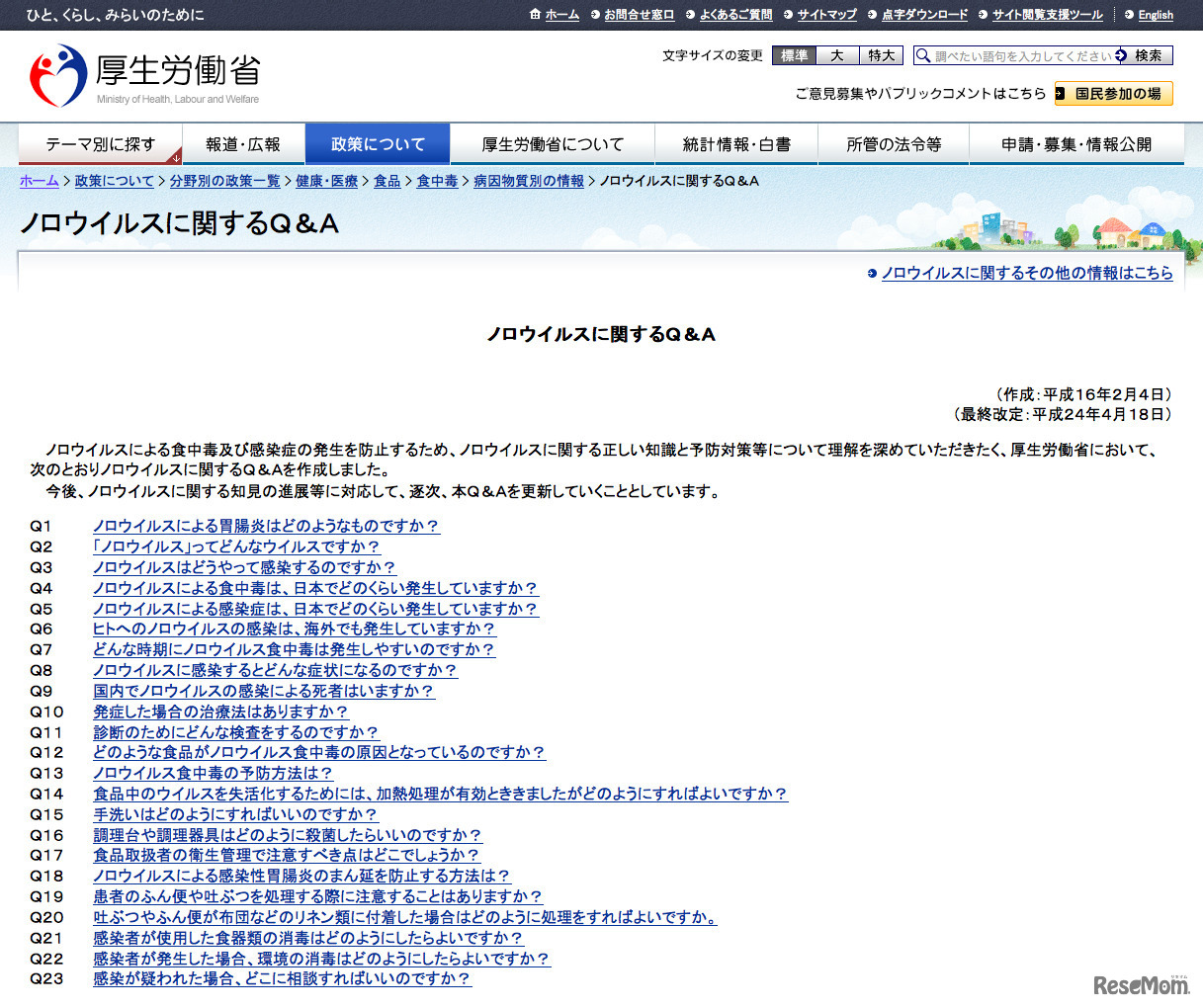The image size is (1203, 1008).
Task: Click the home icon in top bar
Action: [x=535, y=15]
